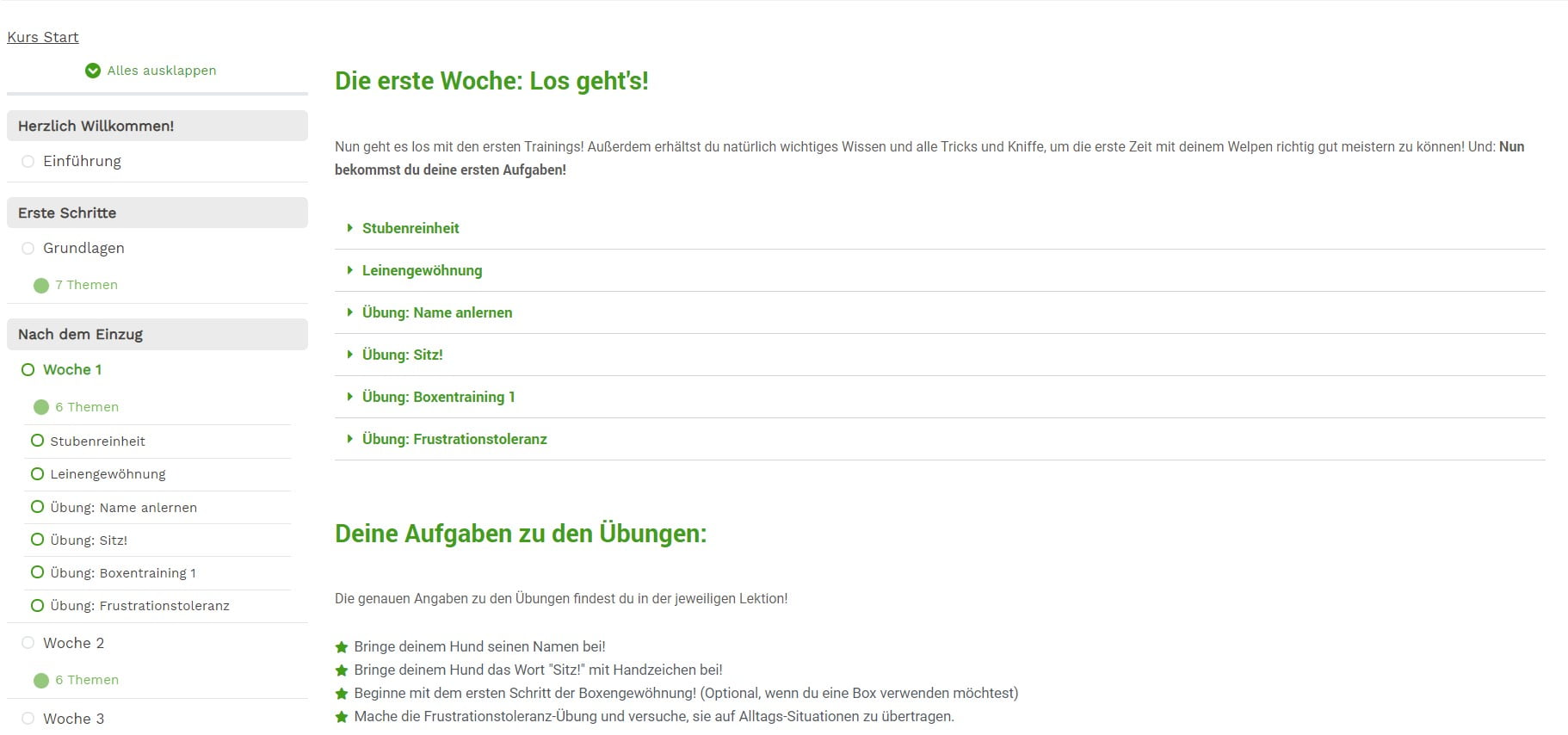Click the 'Erste Schritte' section header
1568x735 pixels.
[x=157, y=213]
